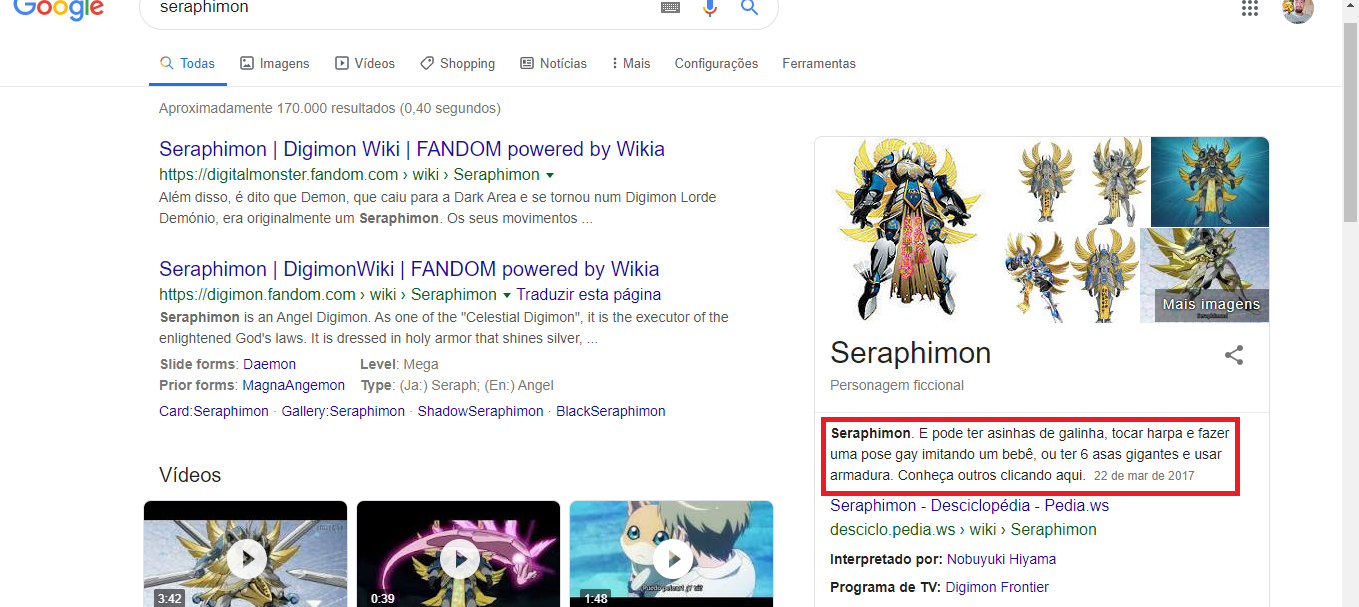Open BlackSeraphimon sitelink
The height and width of the screenshot is (607, 1359).
(x=611, y=411)
